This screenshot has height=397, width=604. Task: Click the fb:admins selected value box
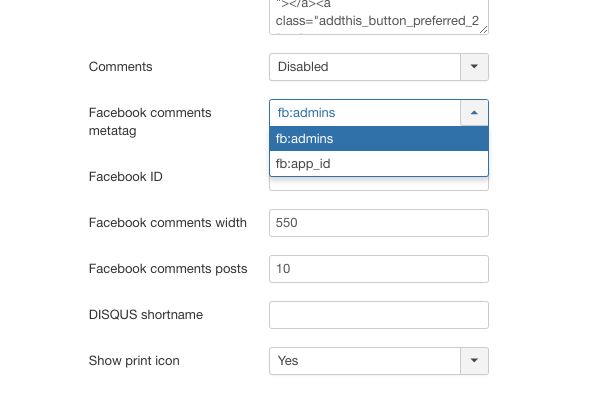tap(365, 113)
